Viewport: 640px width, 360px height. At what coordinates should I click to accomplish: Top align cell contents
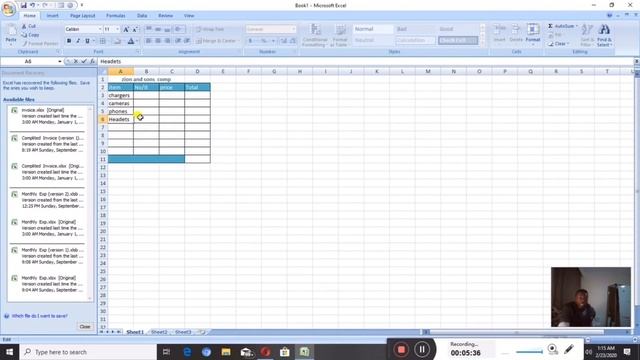[149, 29]
